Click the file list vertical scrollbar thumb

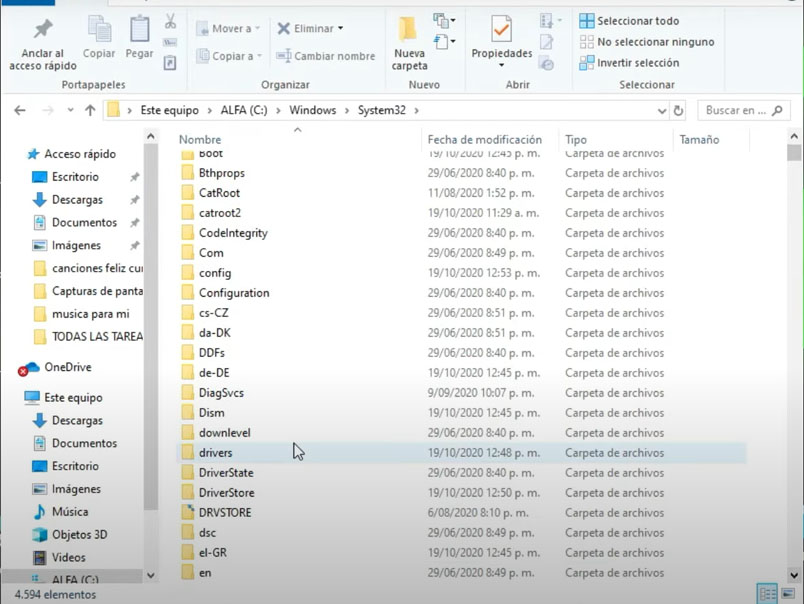[x=794, y=153]
